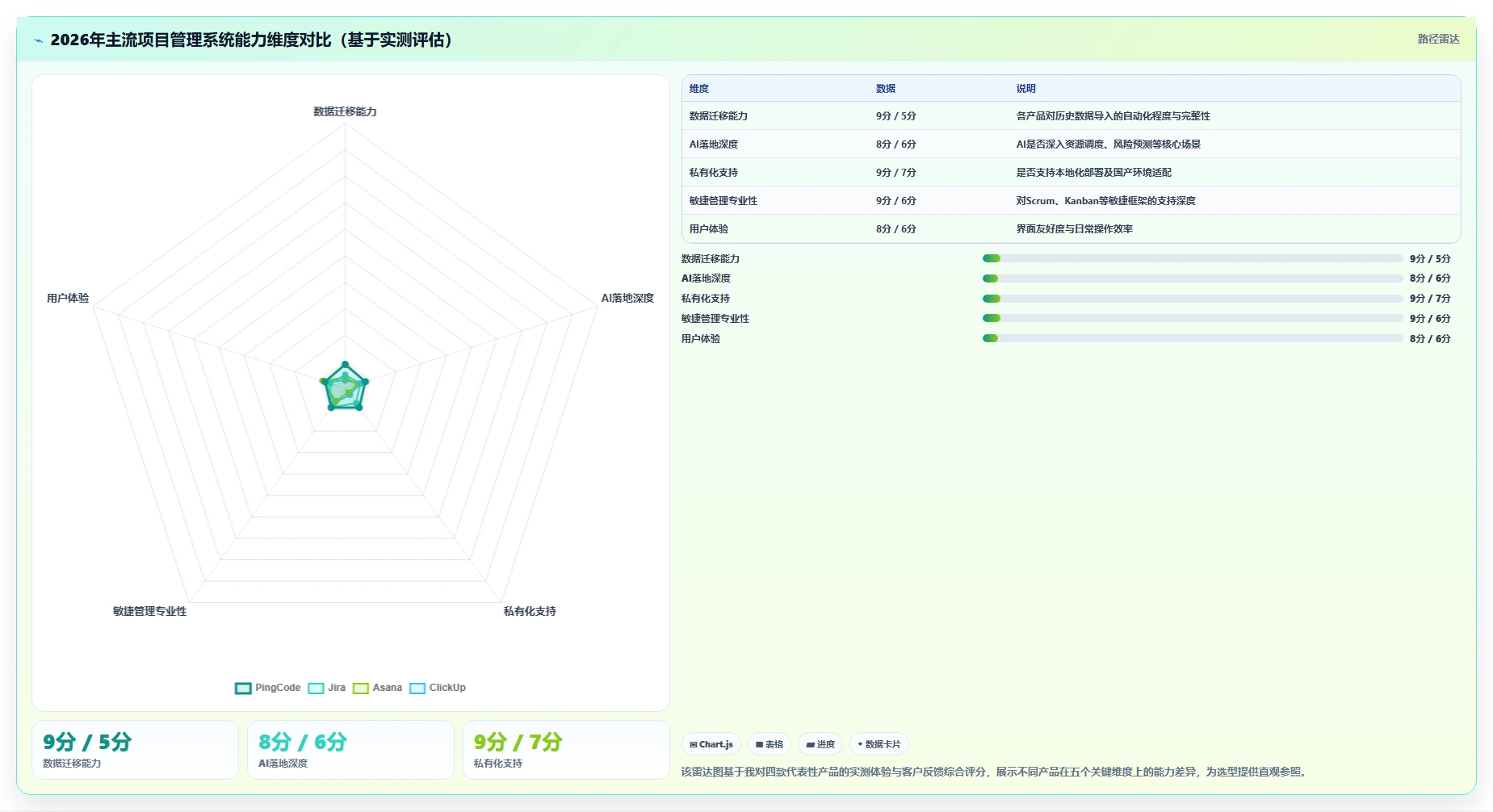Click the 维度 column header
The image size is (1493, 812).
pos(699,89)
